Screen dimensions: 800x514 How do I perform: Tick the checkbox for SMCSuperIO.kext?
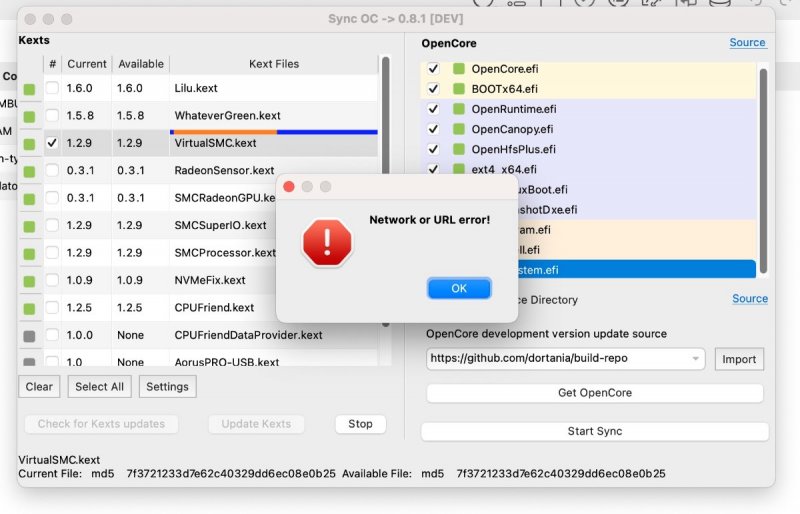(x=52, y=225)
